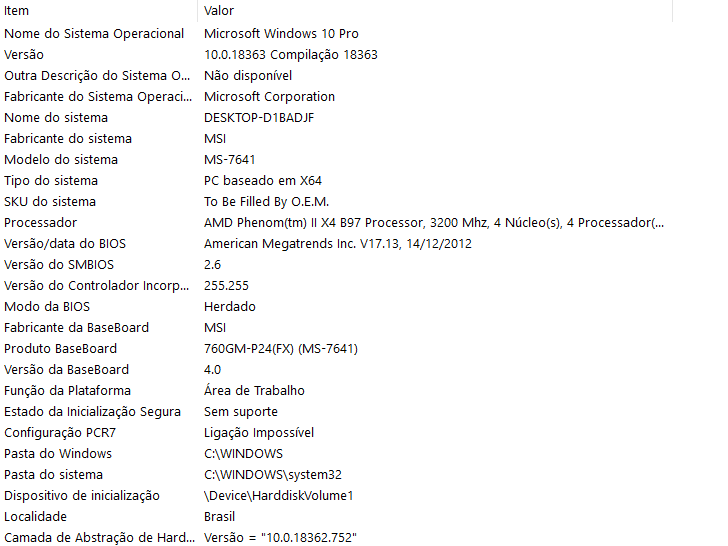Select the SKU do sistema row
Image resolution: width=728 pixels, height=546 pixels.
point(336,202)
